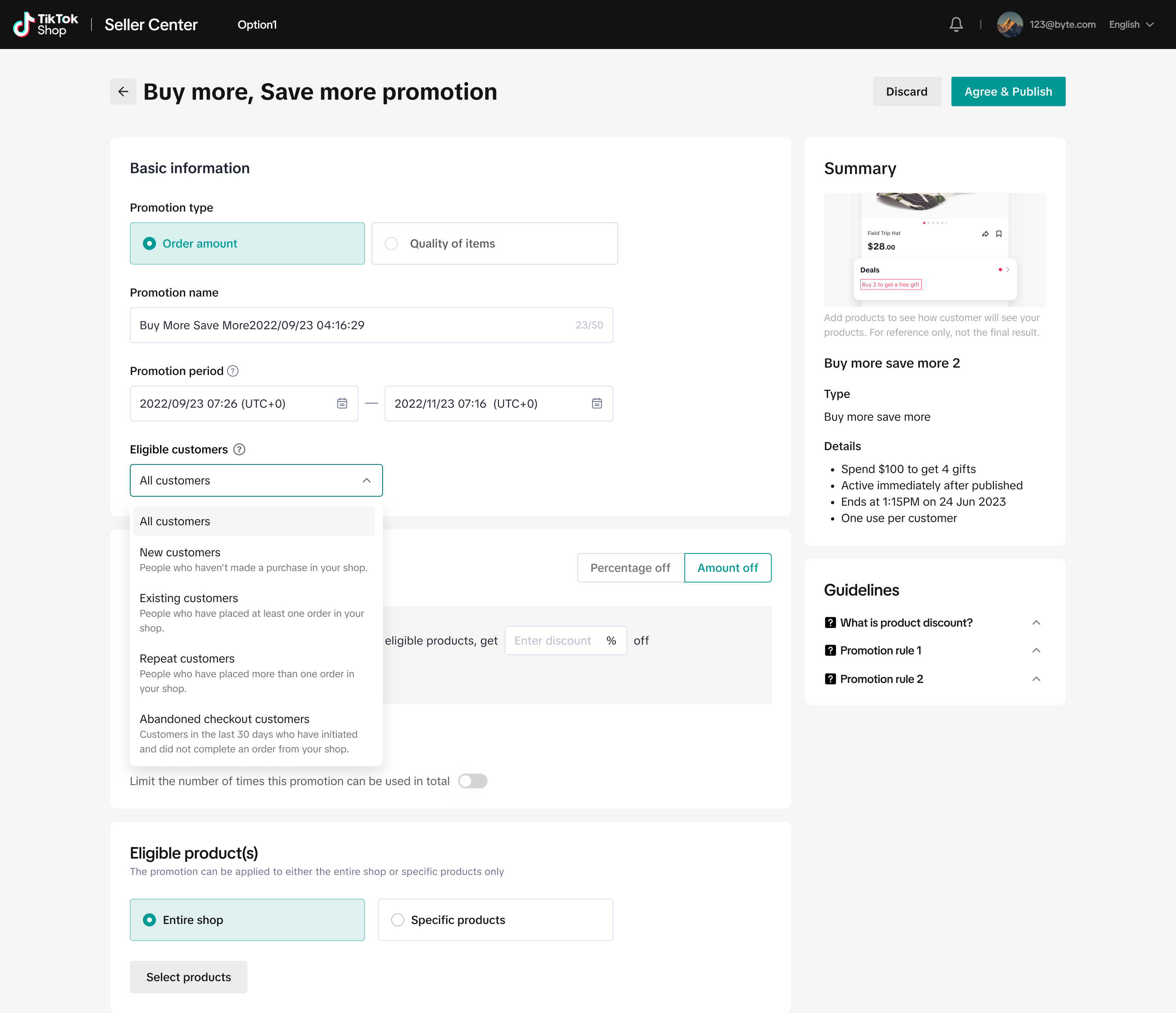Viewport: 1176px width, 1013px height.
Task: Open the end date calendar icon
Action: (597, 404)
